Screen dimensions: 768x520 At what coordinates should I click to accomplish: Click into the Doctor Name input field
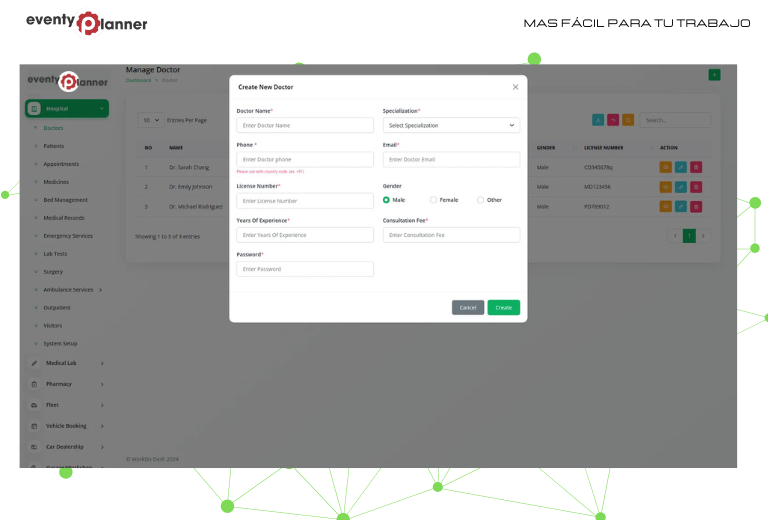coord(305,126)
